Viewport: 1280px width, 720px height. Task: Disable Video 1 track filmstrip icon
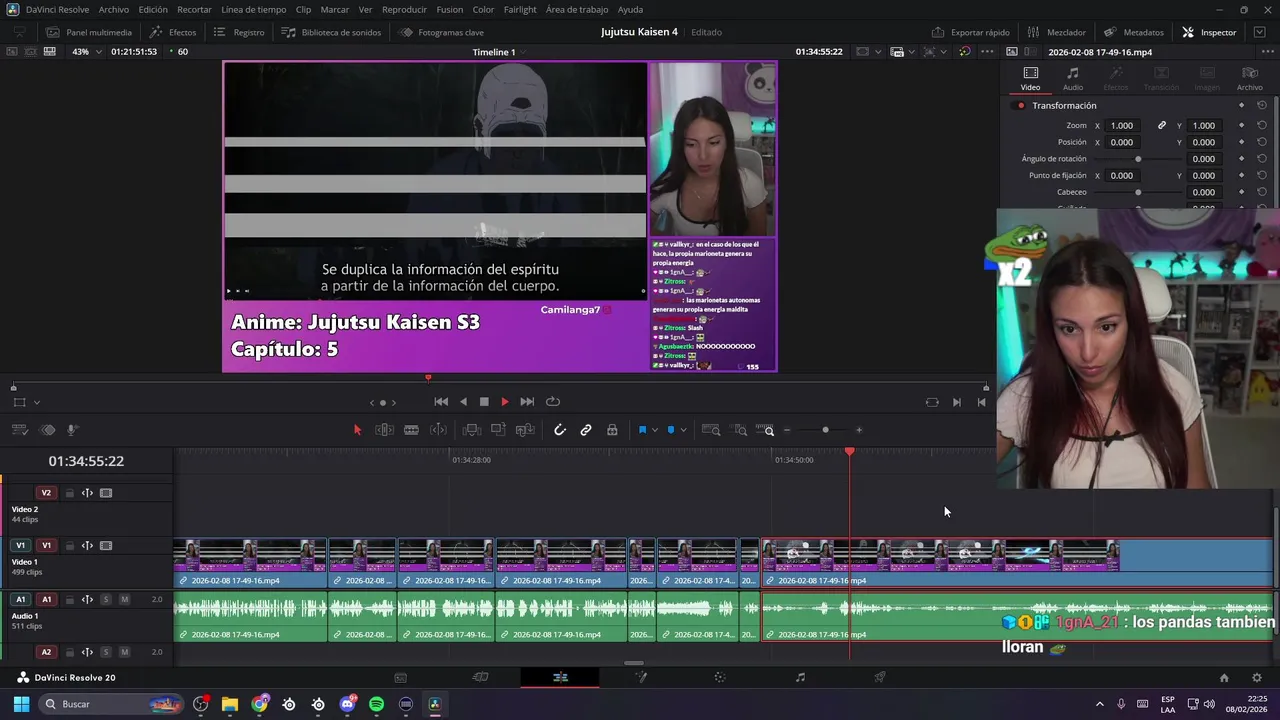click(106, 546)
